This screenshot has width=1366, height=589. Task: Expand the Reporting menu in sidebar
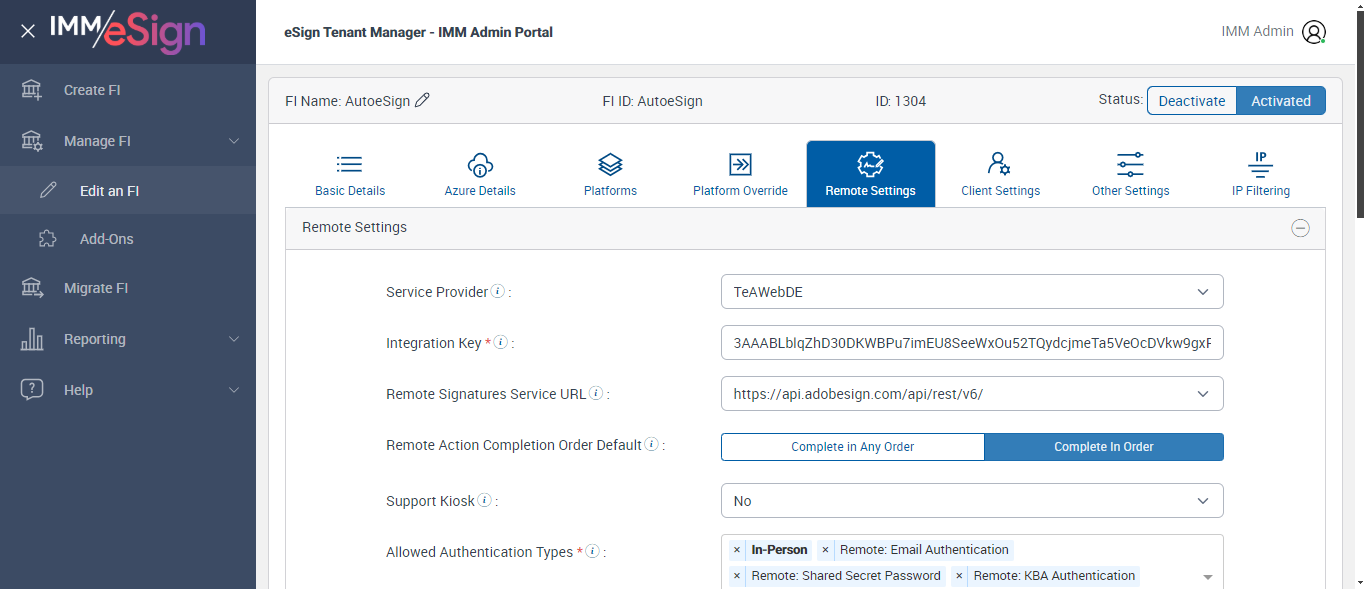(128, 339)
